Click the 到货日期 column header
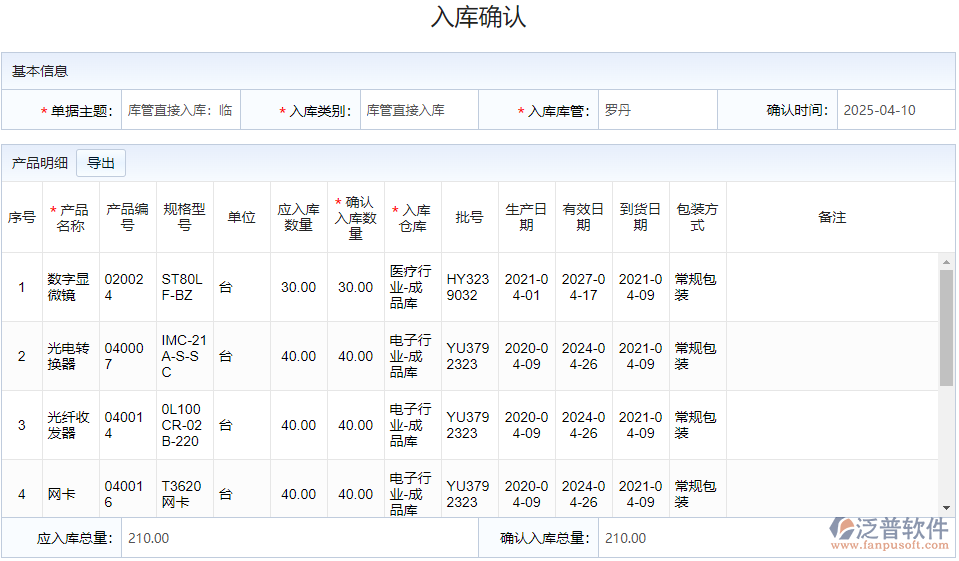 [x=640, y=217]
